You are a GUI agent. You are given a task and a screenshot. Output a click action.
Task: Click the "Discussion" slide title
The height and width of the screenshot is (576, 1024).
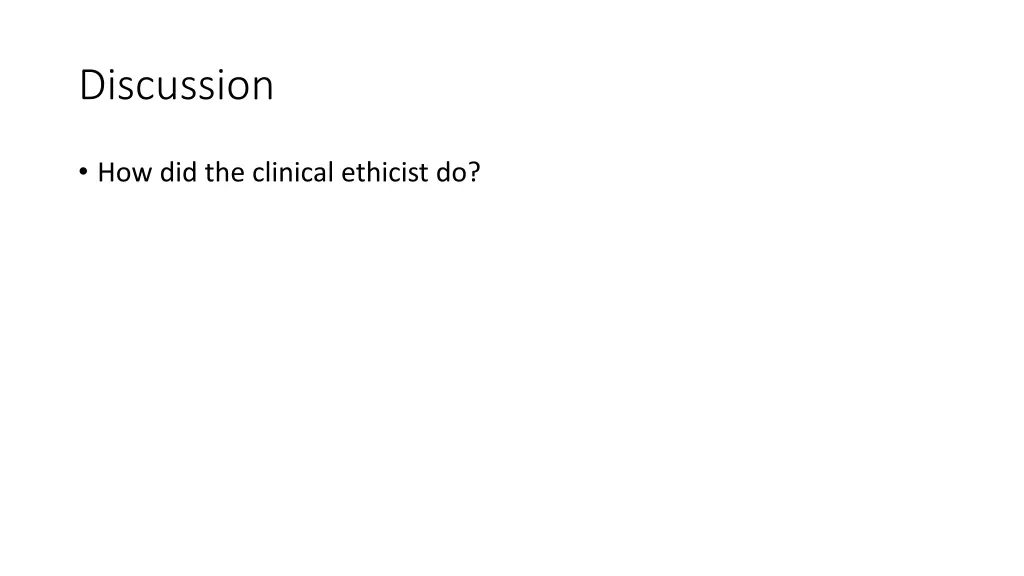(176, 86)
